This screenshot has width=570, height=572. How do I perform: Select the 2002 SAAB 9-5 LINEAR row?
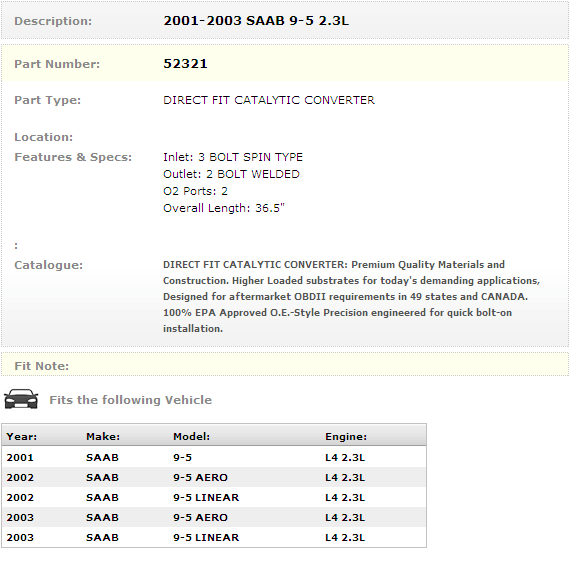coord(214,498)
